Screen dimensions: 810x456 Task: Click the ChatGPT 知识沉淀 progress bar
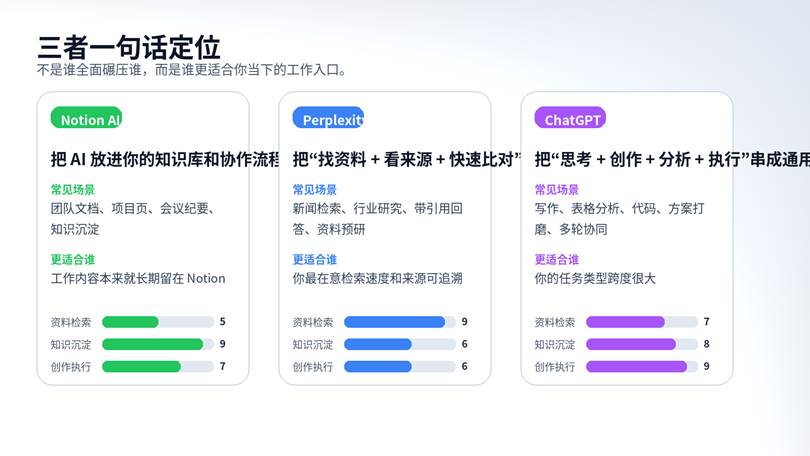tap(642, 344)
